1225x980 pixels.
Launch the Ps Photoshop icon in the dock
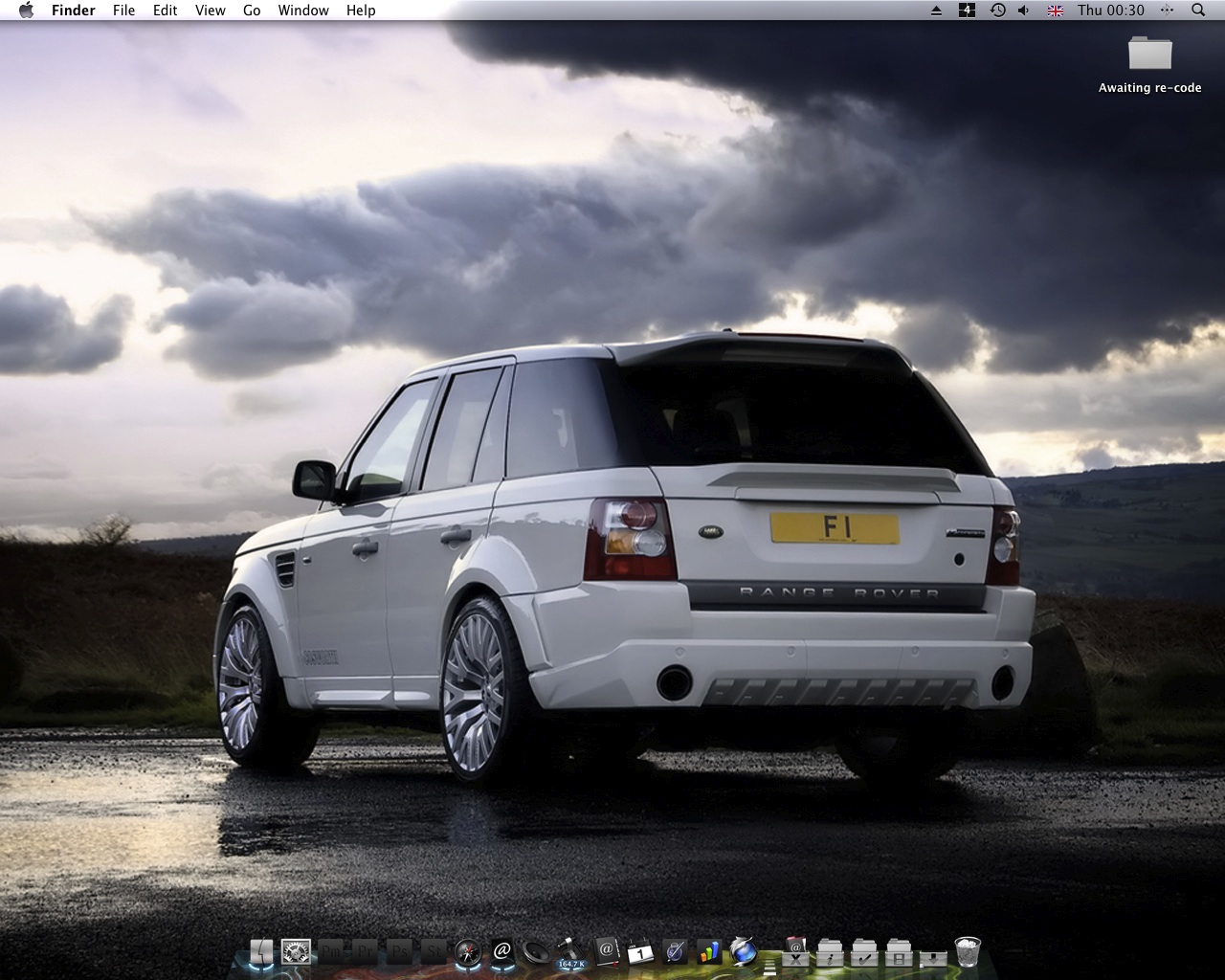[x=399, y=952]
